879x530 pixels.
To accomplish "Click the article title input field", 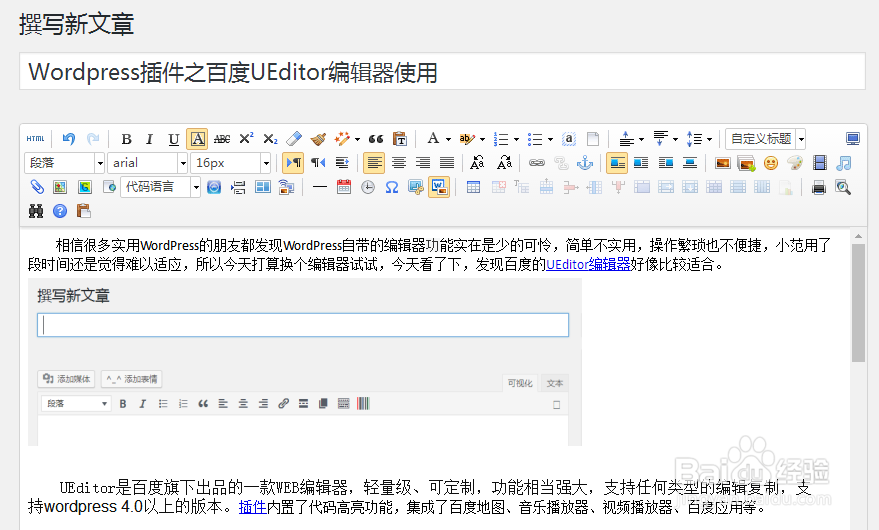I will (442, 71).
